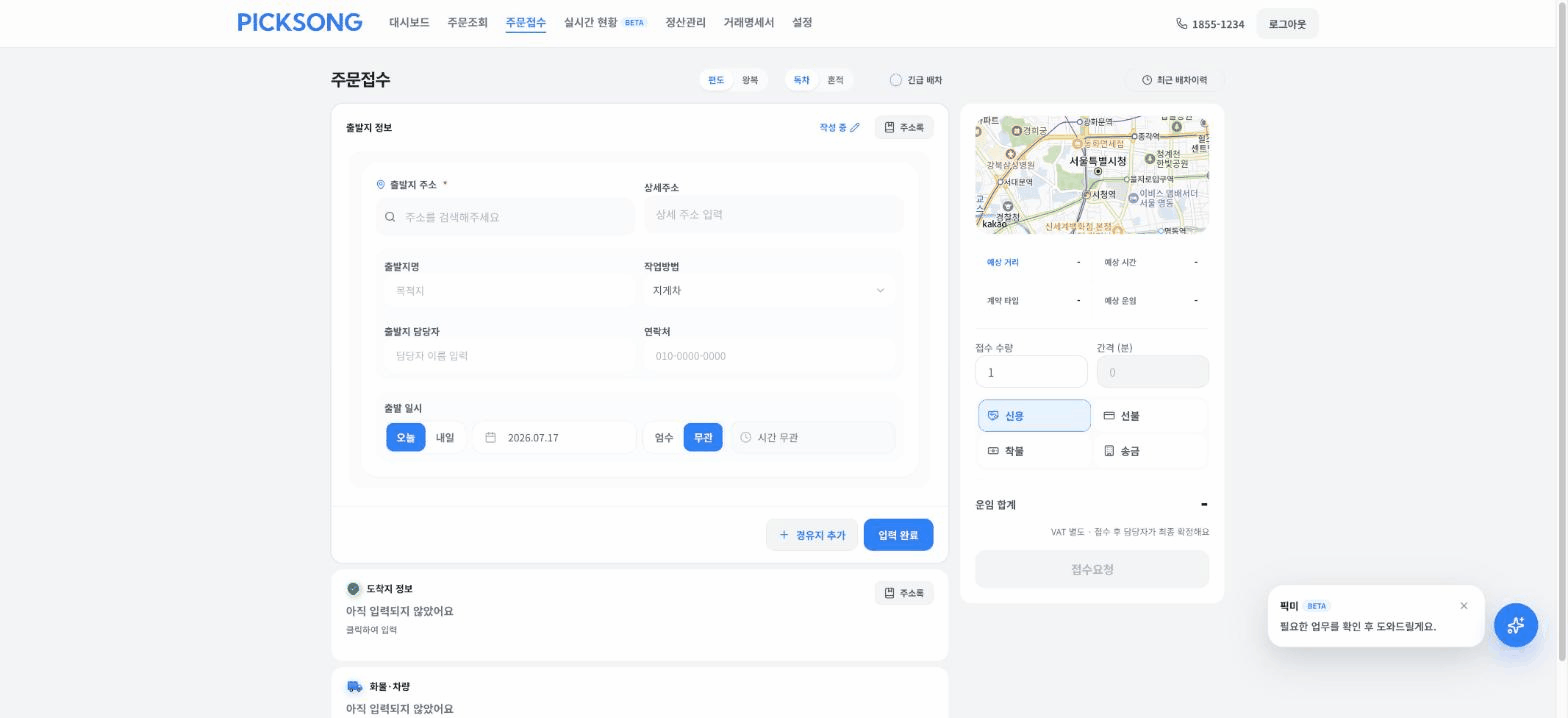Click the address book icon in 출발지 정보 주소록

pyautogui.click(x=890, y=127)
